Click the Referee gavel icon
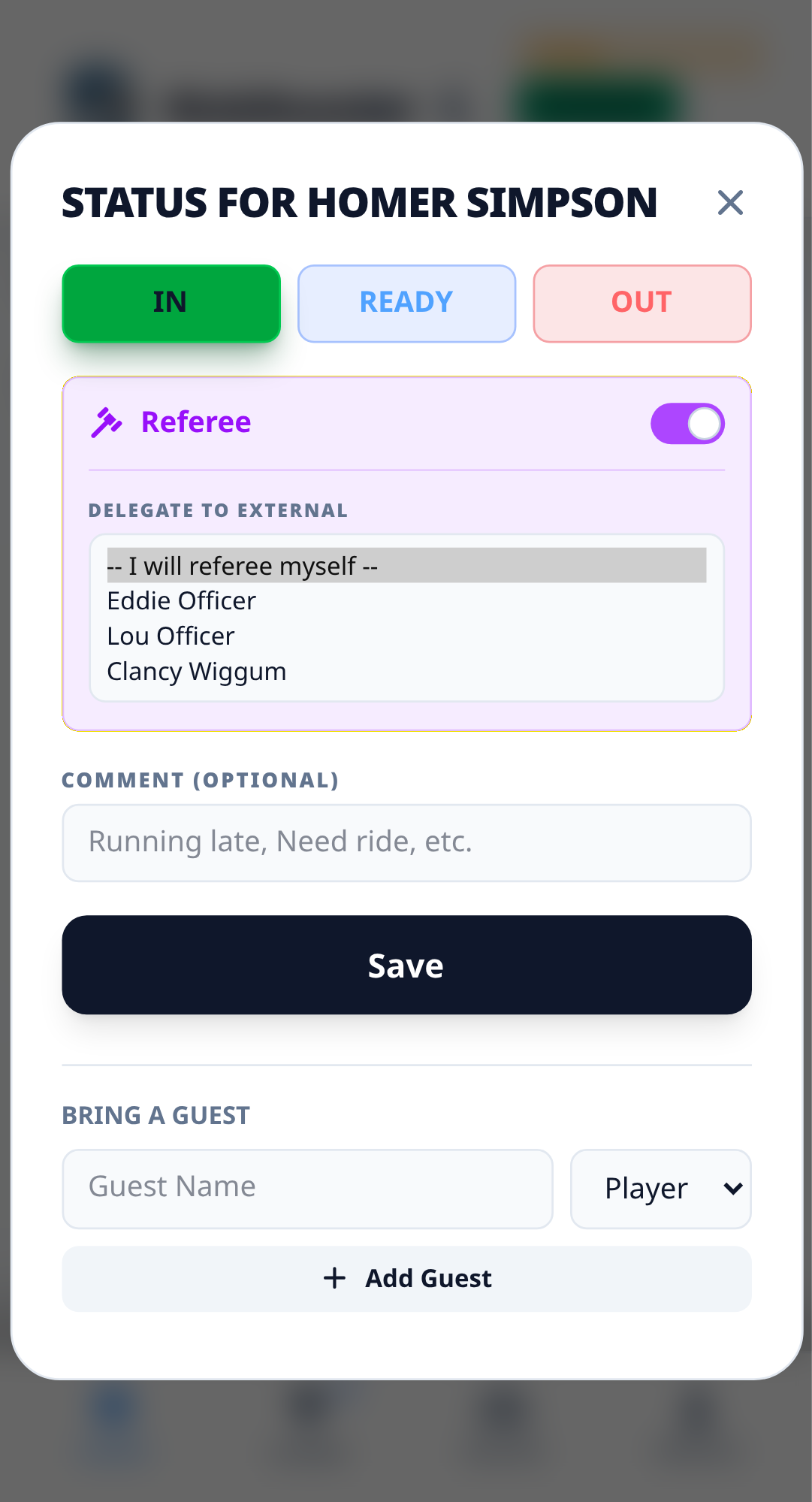The width and height of the screenshot is (812, 1502). click(x=106, y=422)
